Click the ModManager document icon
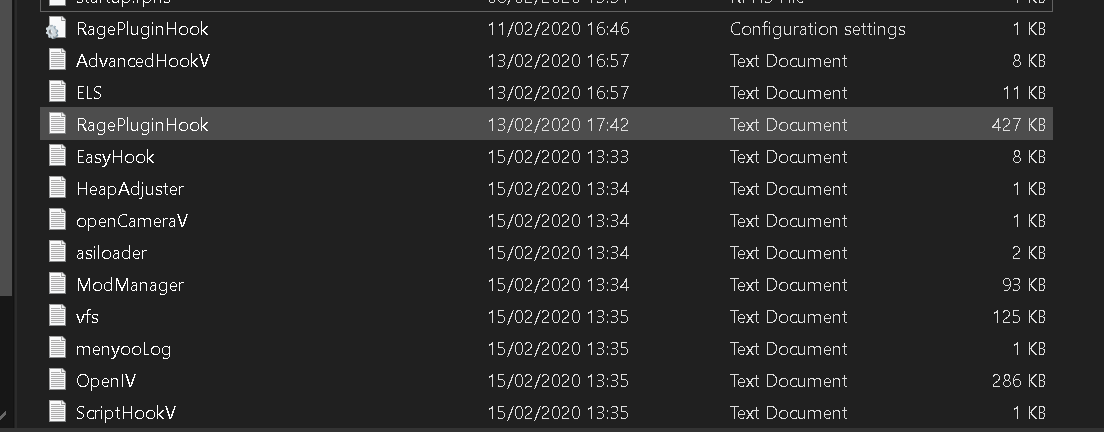The image size is (1104, 432). click(57, 285)
